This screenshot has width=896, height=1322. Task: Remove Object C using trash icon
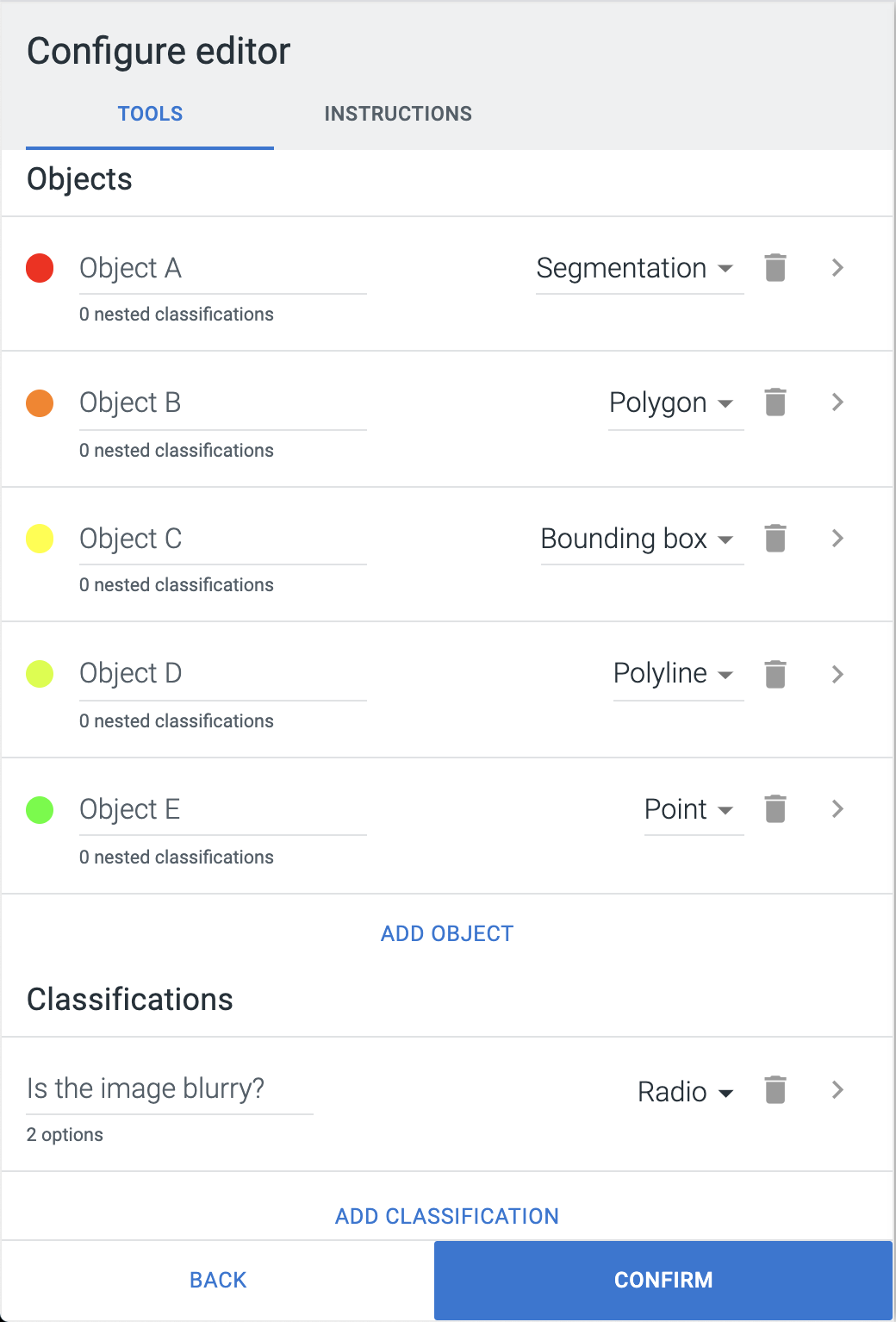pyautogui.click(x=775, y=538)
